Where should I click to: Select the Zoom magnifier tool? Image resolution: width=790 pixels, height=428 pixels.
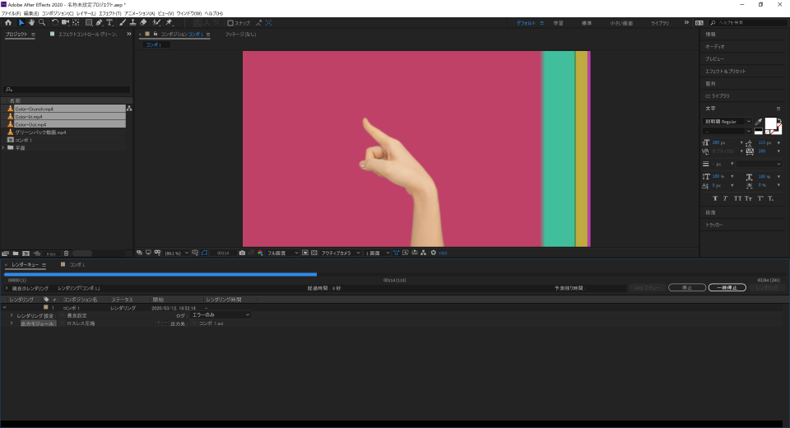[x=42, y=23]
